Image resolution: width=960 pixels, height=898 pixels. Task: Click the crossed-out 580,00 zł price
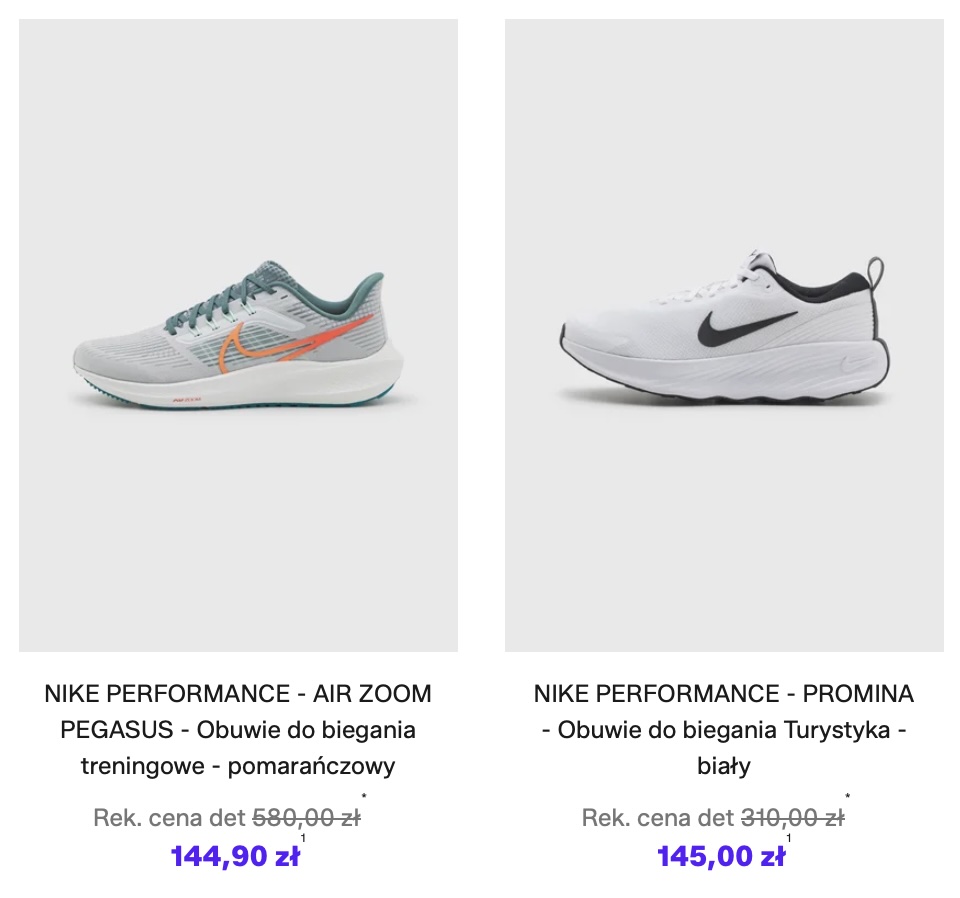pos(306,818)
